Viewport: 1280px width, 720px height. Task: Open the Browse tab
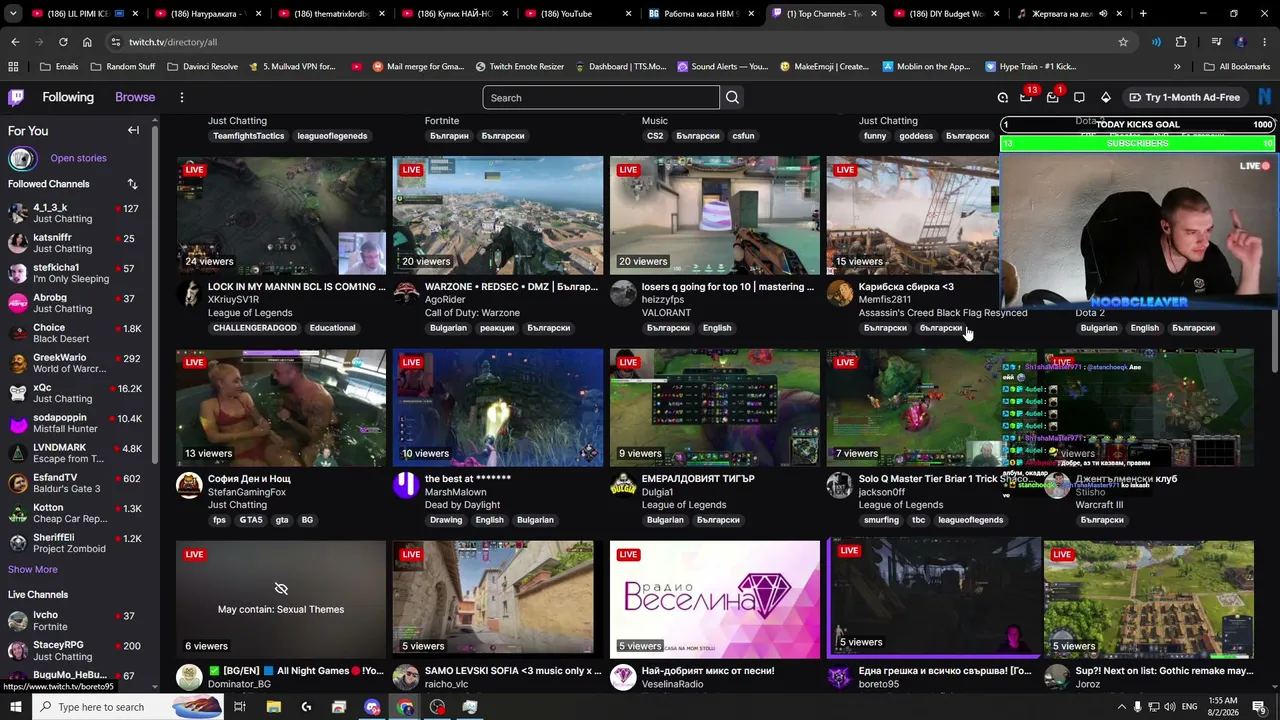click(x=135, y=97)
